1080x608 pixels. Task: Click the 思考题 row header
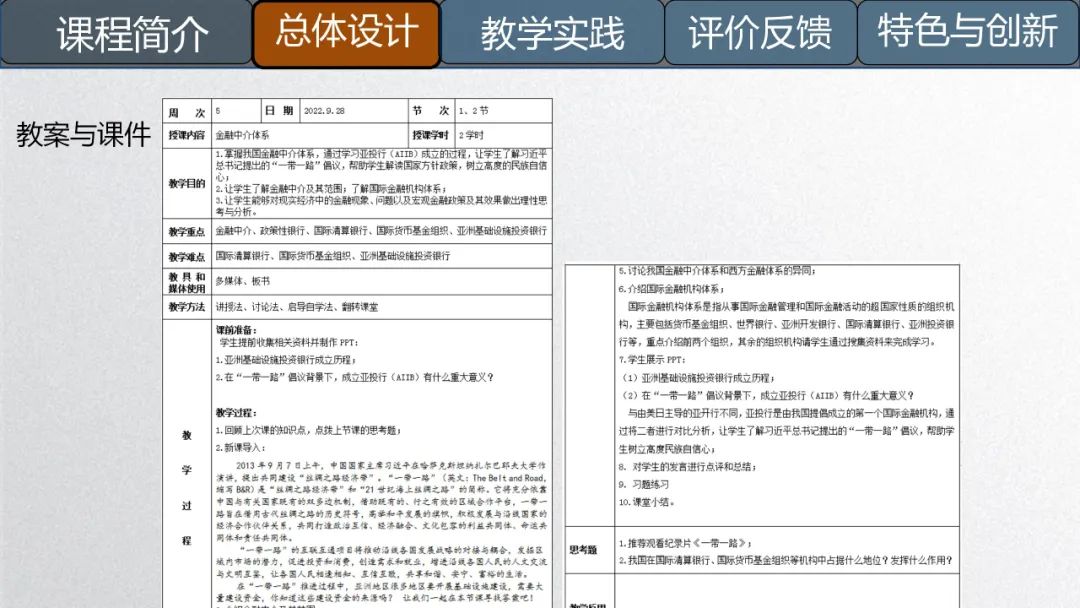583,550
